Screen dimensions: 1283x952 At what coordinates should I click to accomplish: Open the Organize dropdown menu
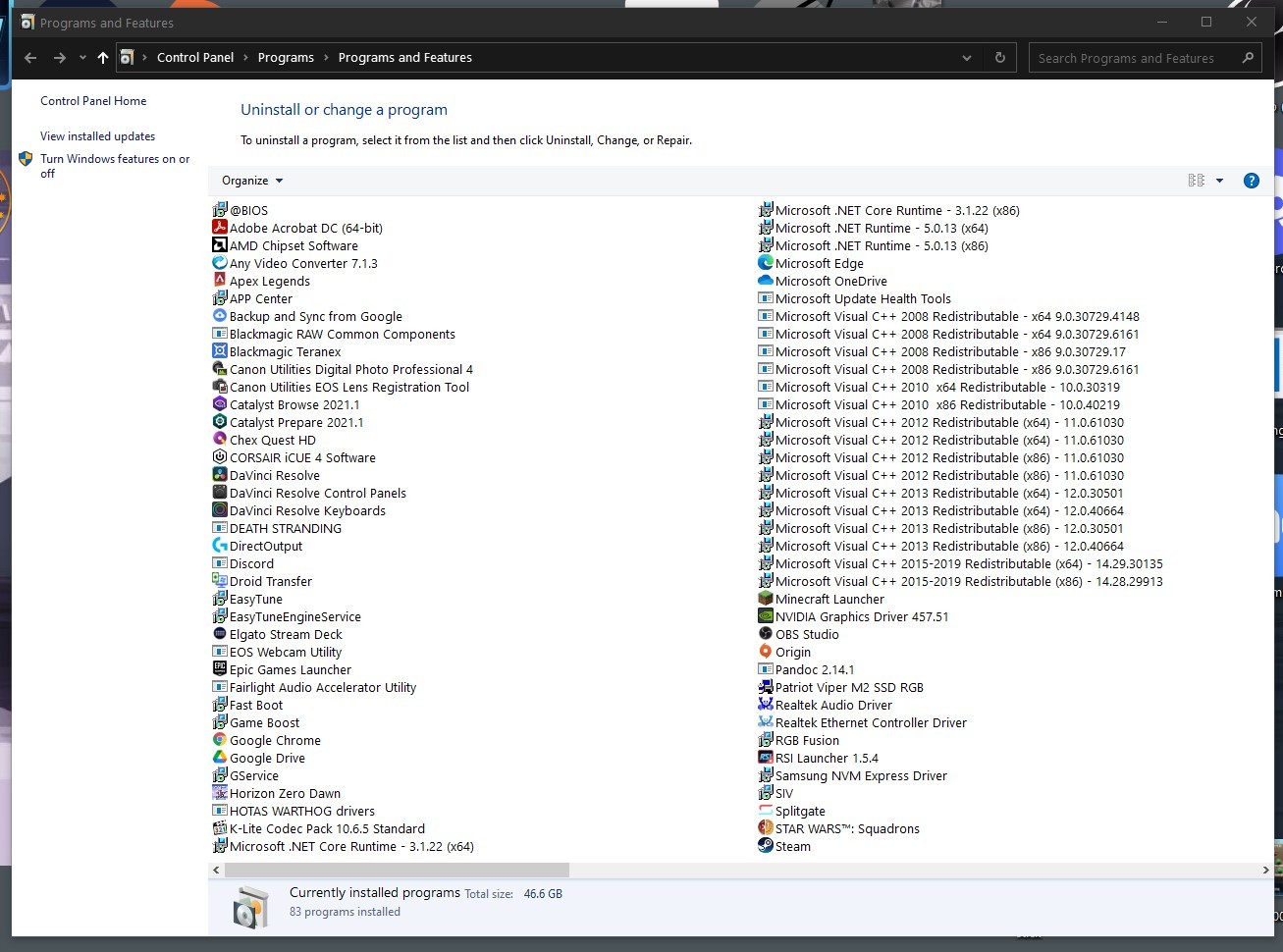click(252, 181)
